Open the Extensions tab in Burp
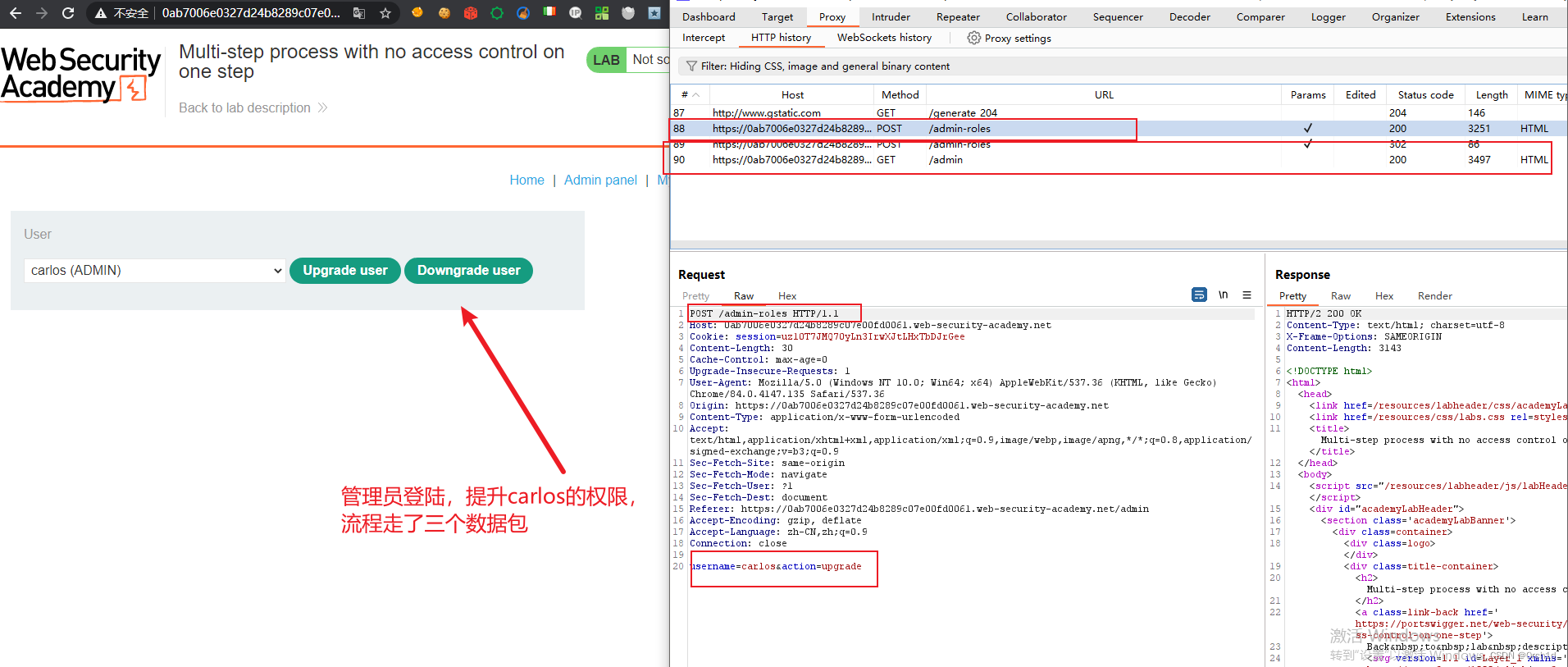This screenshot has width=1568, height=667. pyautogui.click(x=1470, y=16)
